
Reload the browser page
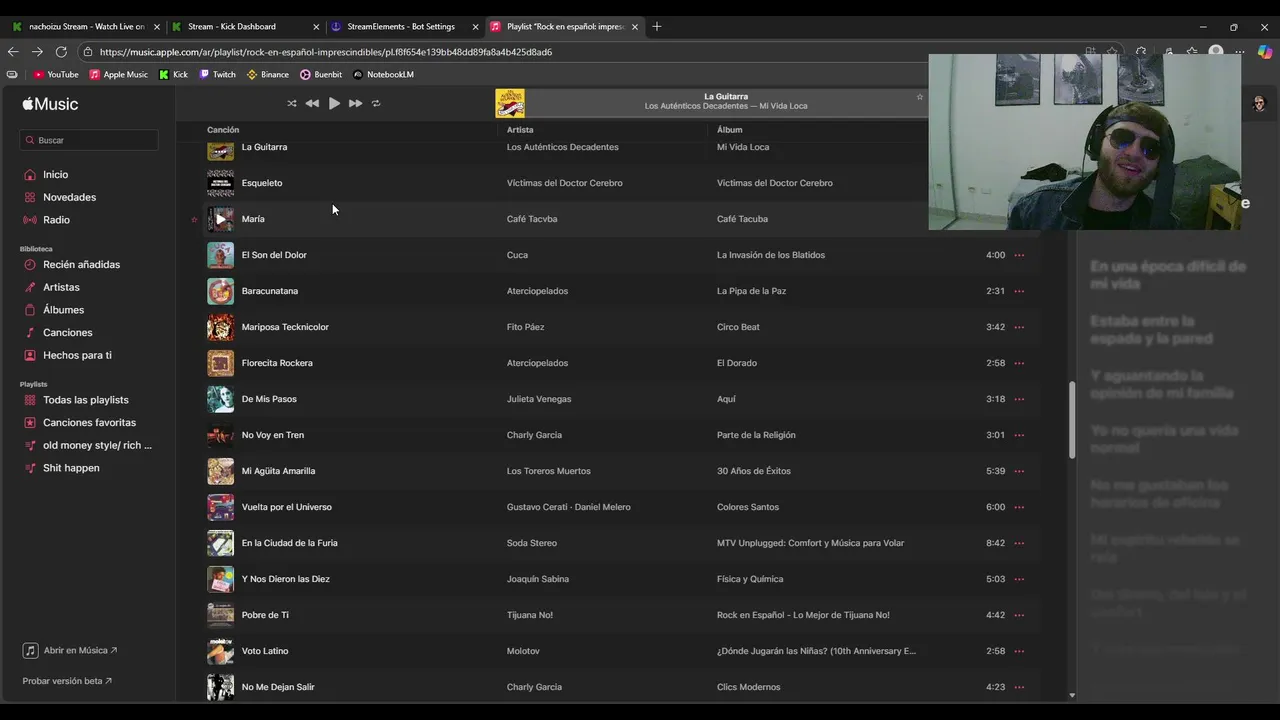coord(61,52)
